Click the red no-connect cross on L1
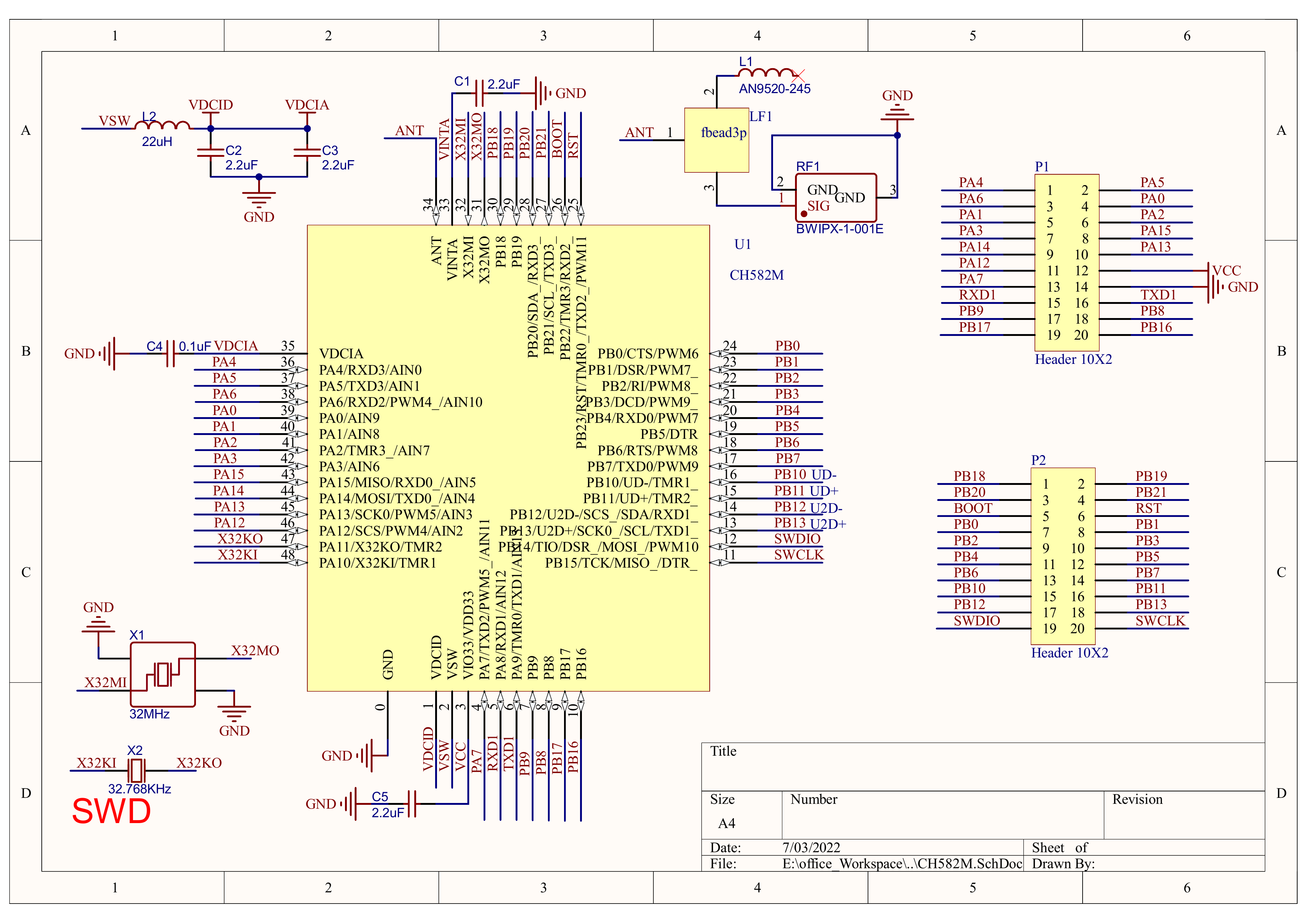1308x924 pixels. pos(799,75)
